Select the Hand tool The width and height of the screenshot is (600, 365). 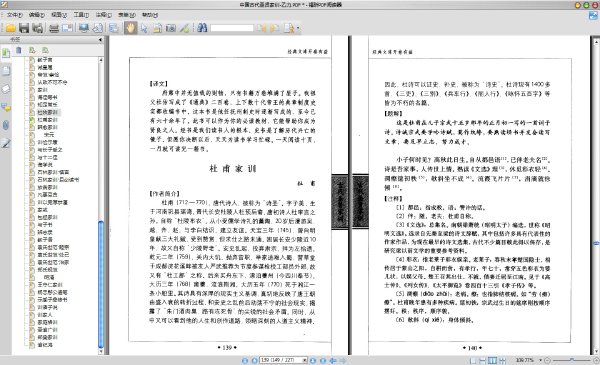coord(130,28)
